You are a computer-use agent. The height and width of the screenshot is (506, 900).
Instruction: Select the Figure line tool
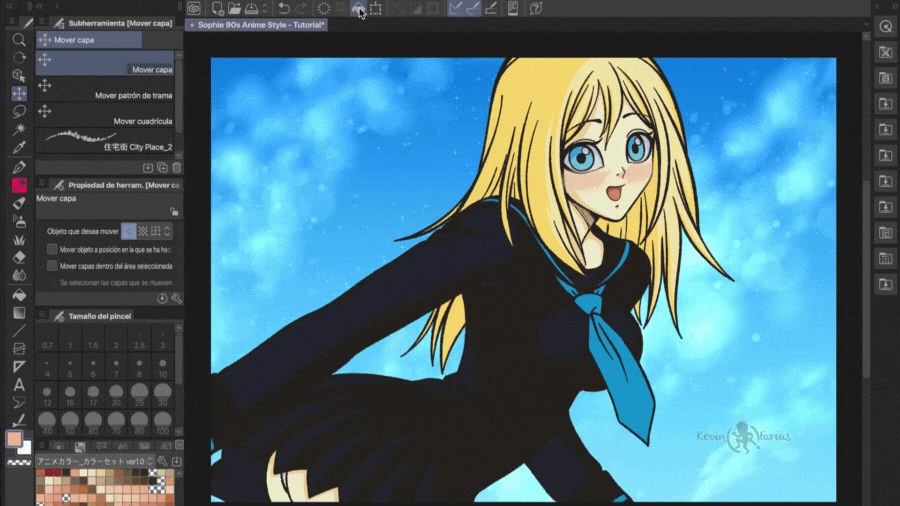click(x=19, y=330)
